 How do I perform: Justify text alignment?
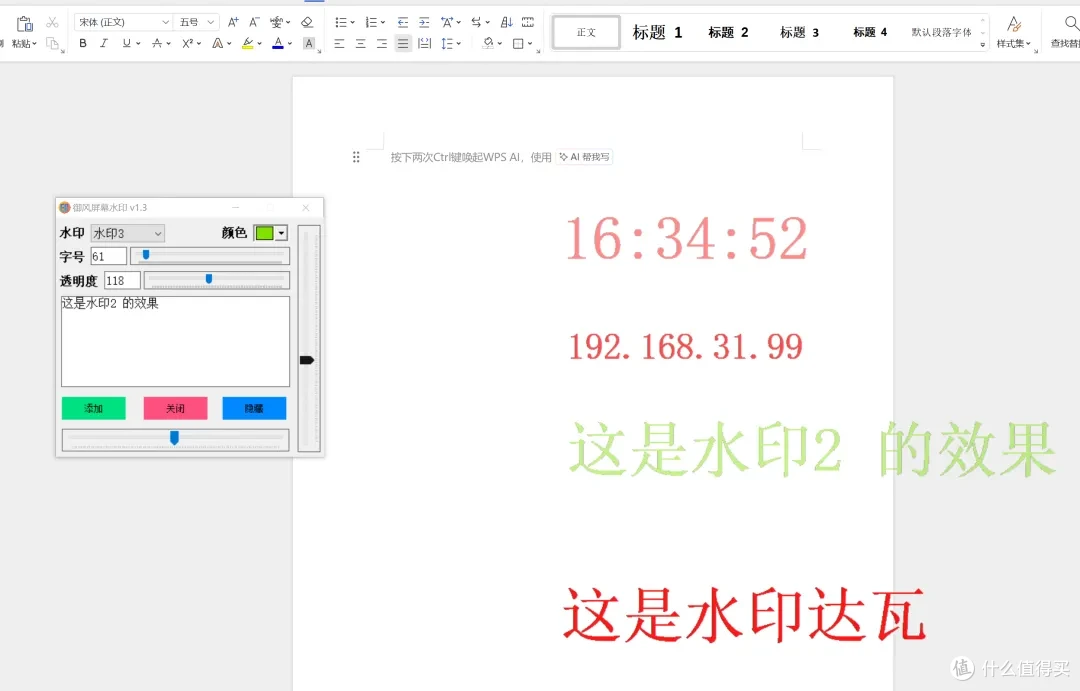click(x=403, y=43)
